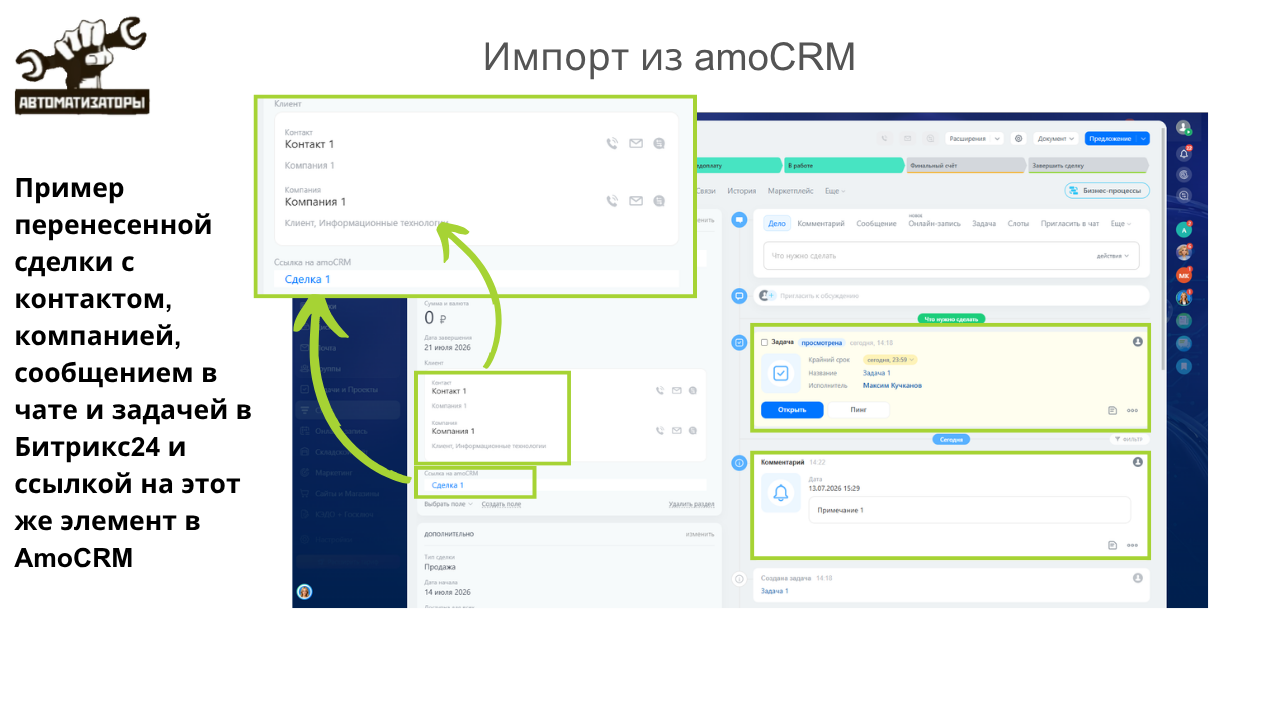Open the действия dropdown in the activity input
Screen dimensions: 1280x720
pyautogui.click(x=1113, y=256)
